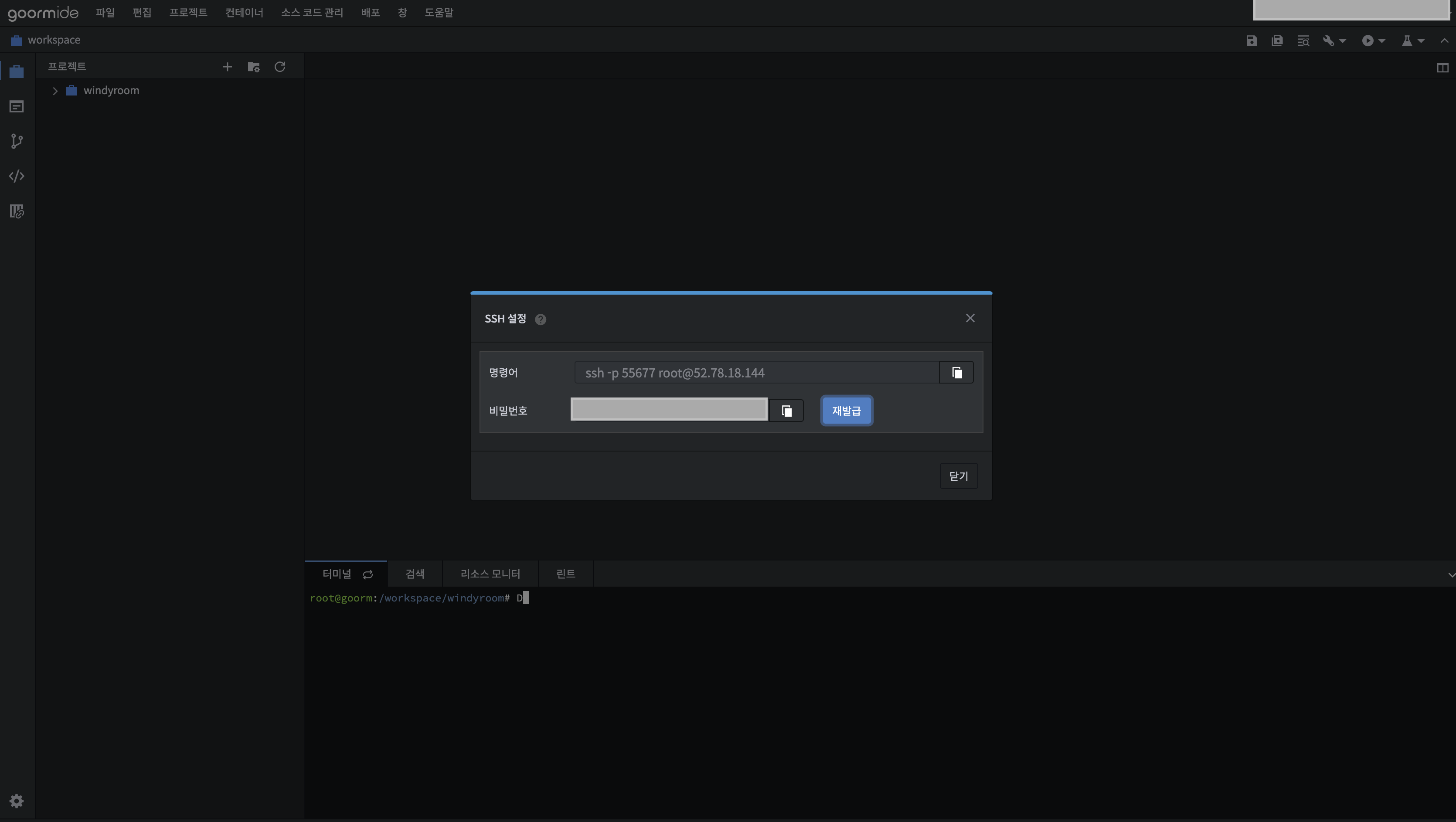This screenshot has height=822, width=1456.
Task: Copy the SSH password
Action: tap(786, 411)
